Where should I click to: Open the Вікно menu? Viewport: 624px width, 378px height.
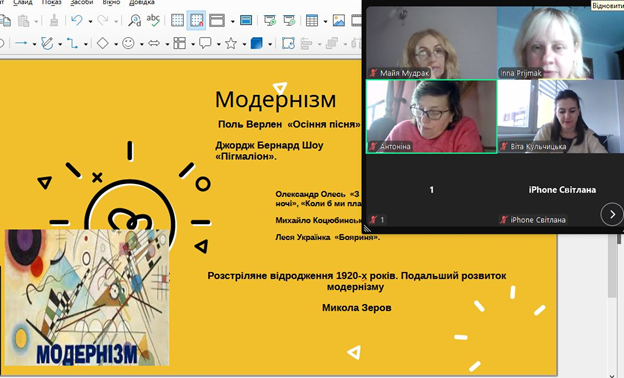[x=111, y=2]
